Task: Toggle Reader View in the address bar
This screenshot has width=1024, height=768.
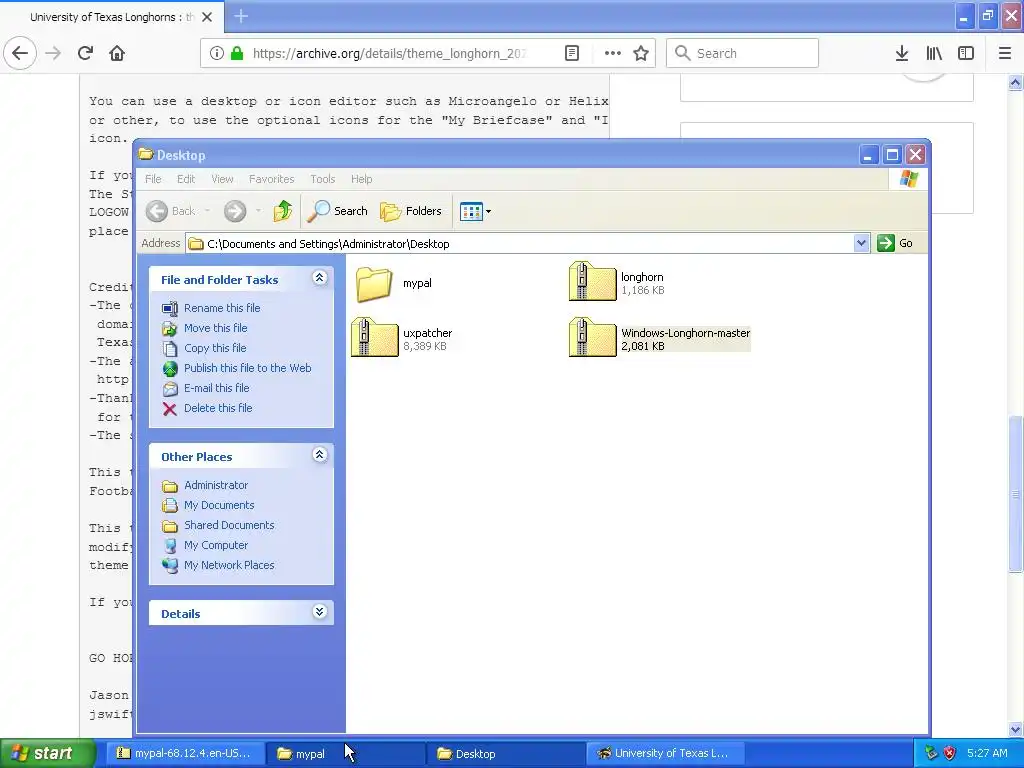Action: [571, 53]
